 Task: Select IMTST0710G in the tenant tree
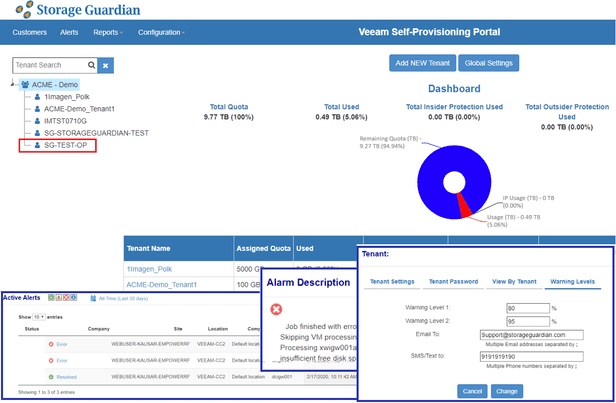(65, 121)
